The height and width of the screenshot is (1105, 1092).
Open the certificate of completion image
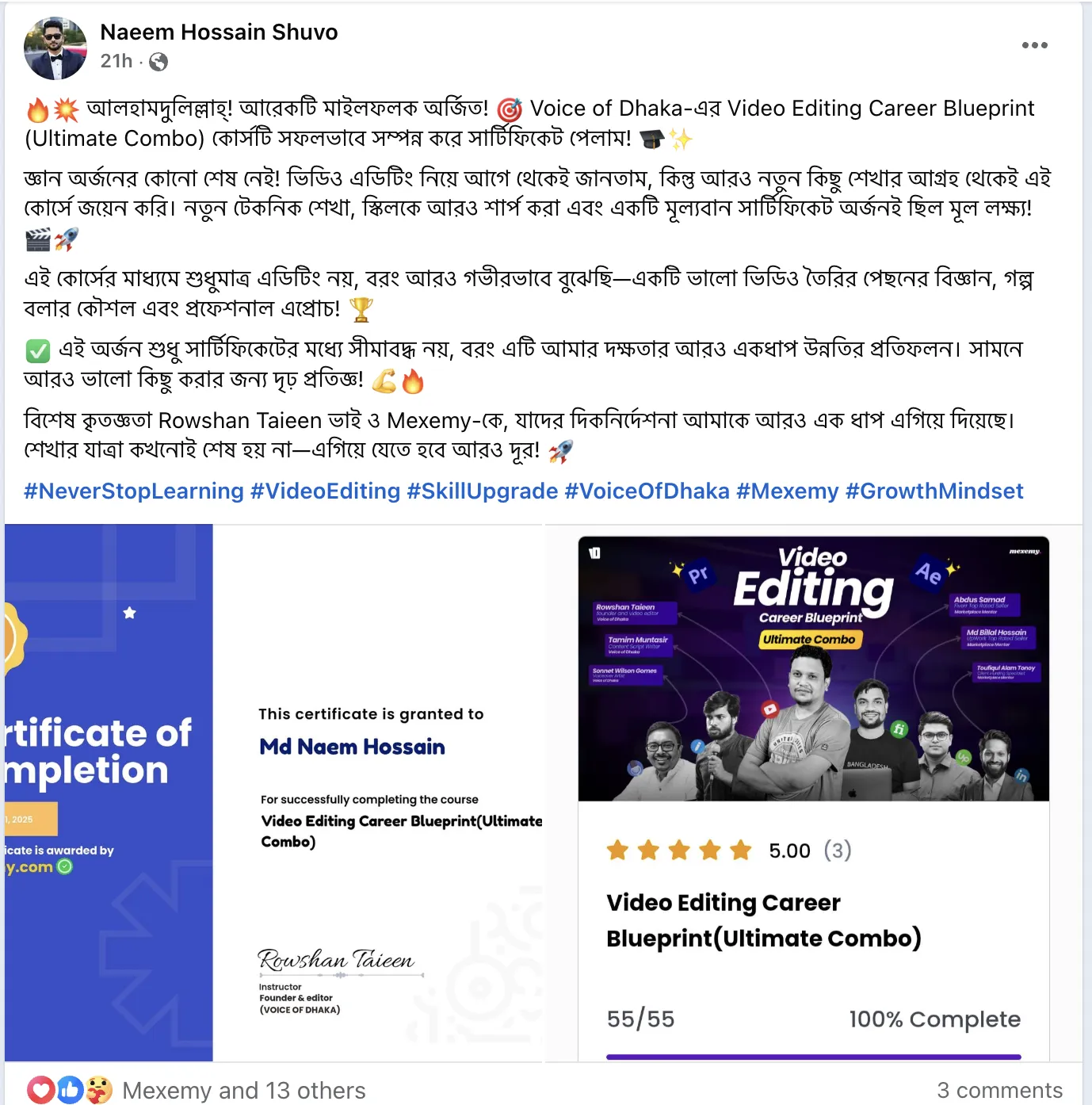point(274,793)
